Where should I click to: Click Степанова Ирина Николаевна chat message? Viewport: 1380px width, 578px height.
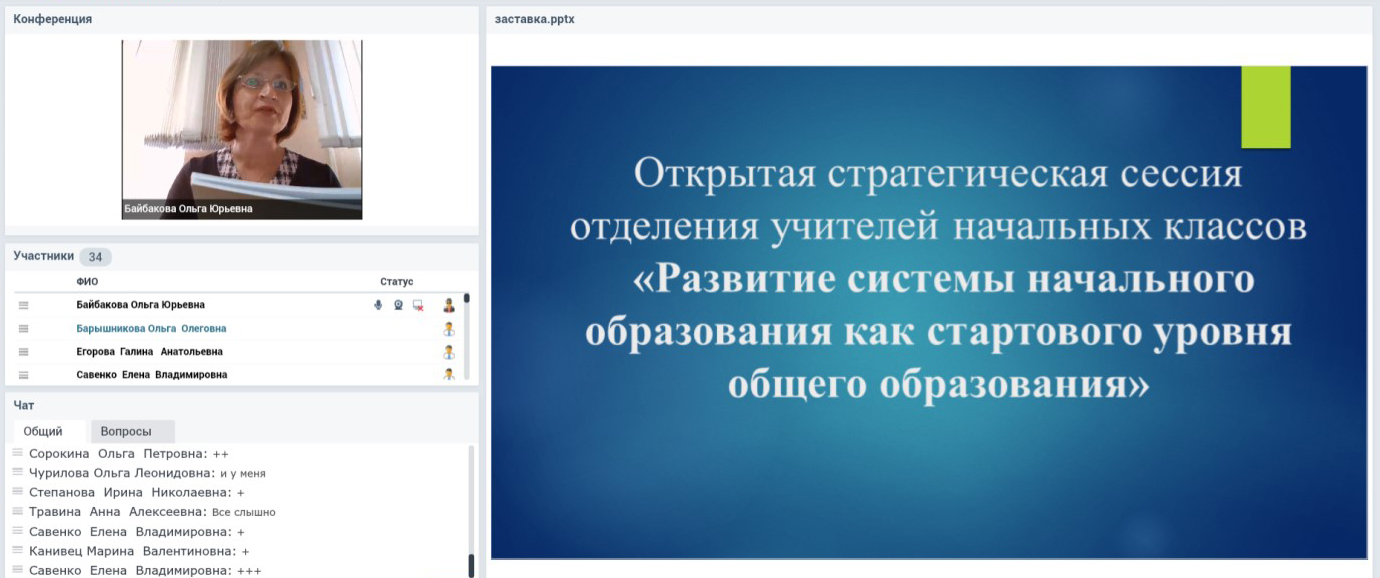point(137,492)
